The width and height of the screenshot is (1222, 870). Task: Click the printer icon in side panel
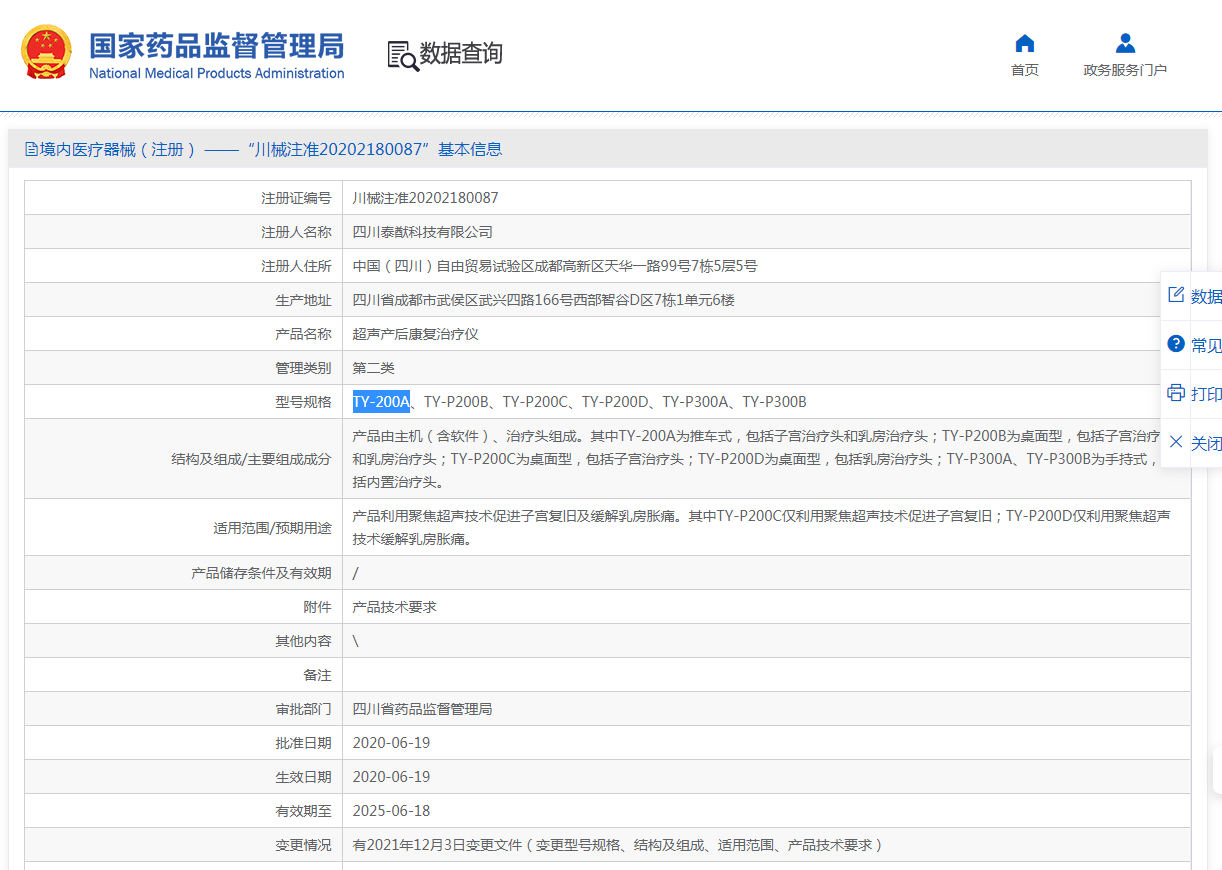1176,393
